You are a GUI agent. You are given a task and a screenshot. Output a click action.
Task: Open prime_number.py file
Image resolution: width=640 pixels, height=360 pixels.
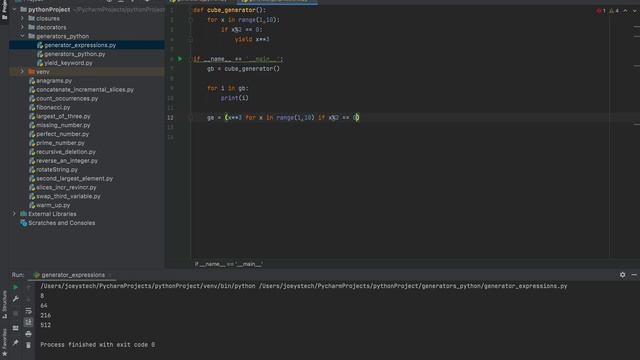pyautogui.click(x=60, y=143)
